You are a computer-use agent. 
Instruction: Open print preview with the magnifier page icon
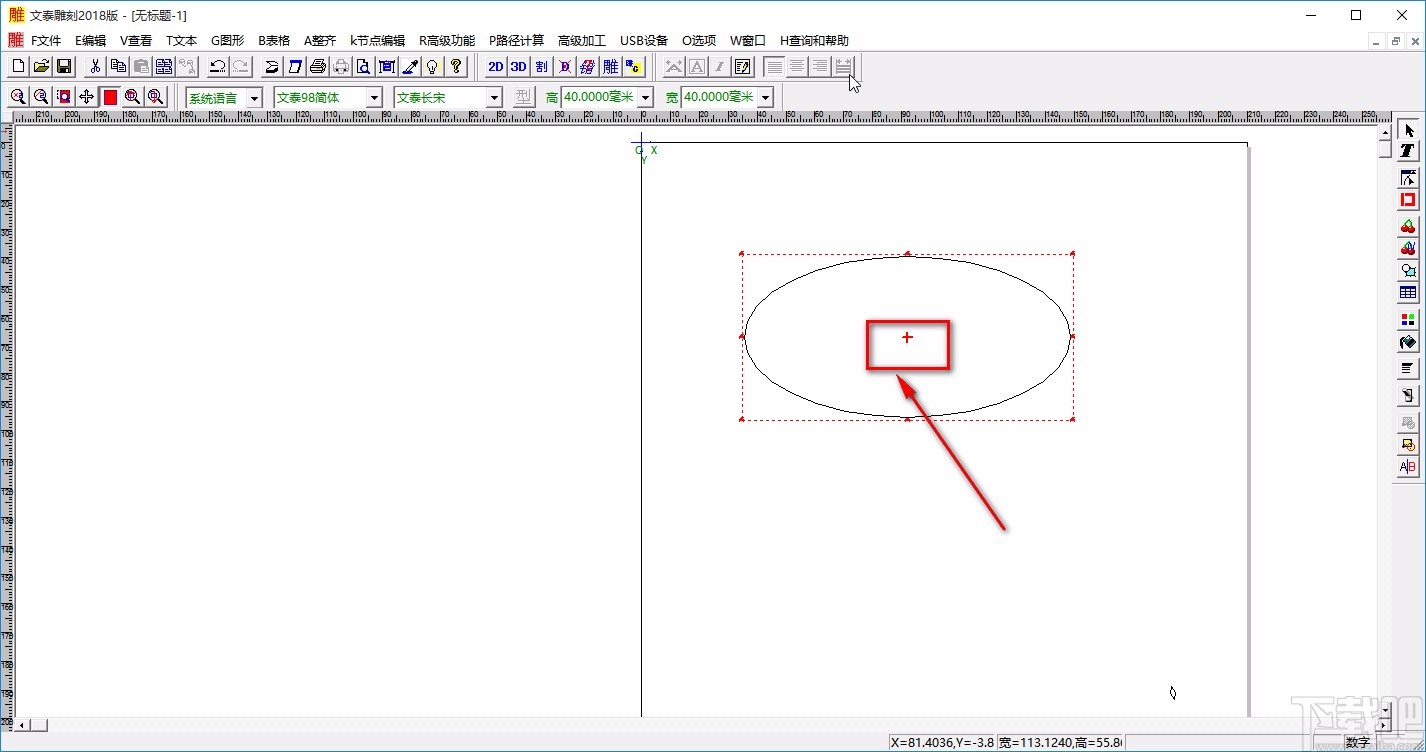(x=364, y=67)
